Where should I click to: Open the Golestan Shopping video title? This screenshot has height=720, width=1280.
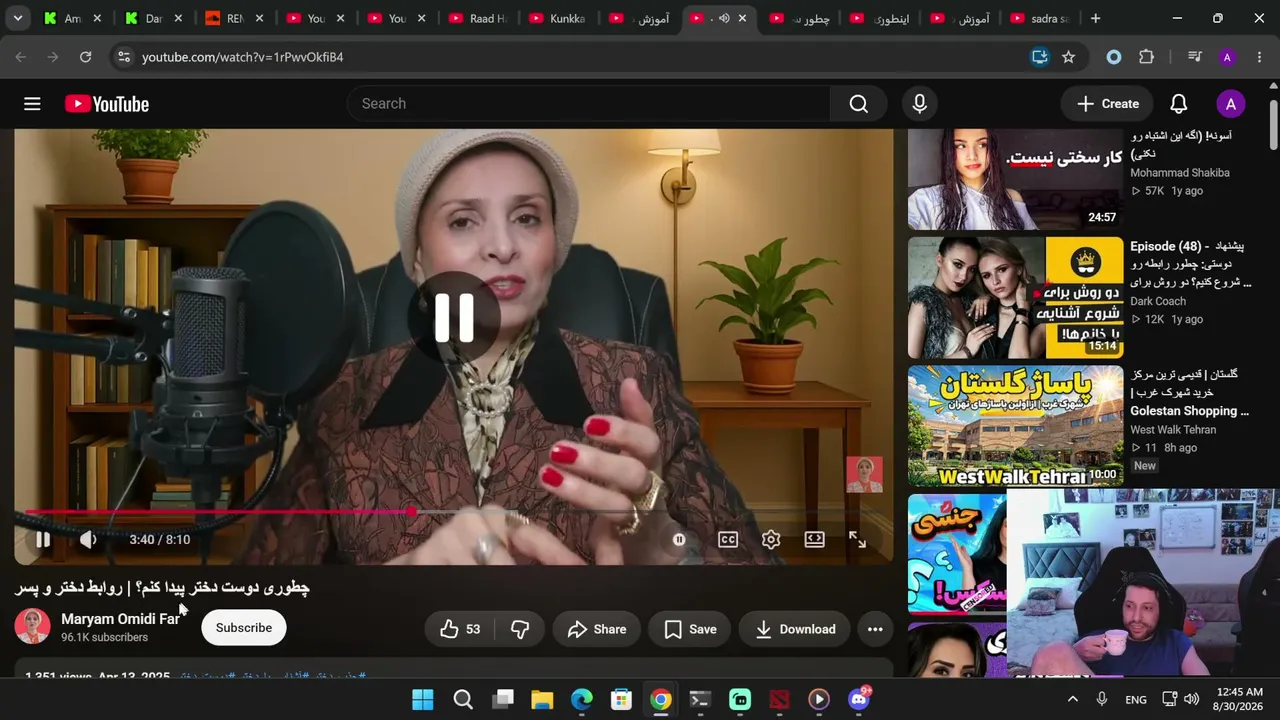[x=1190, y=393]
